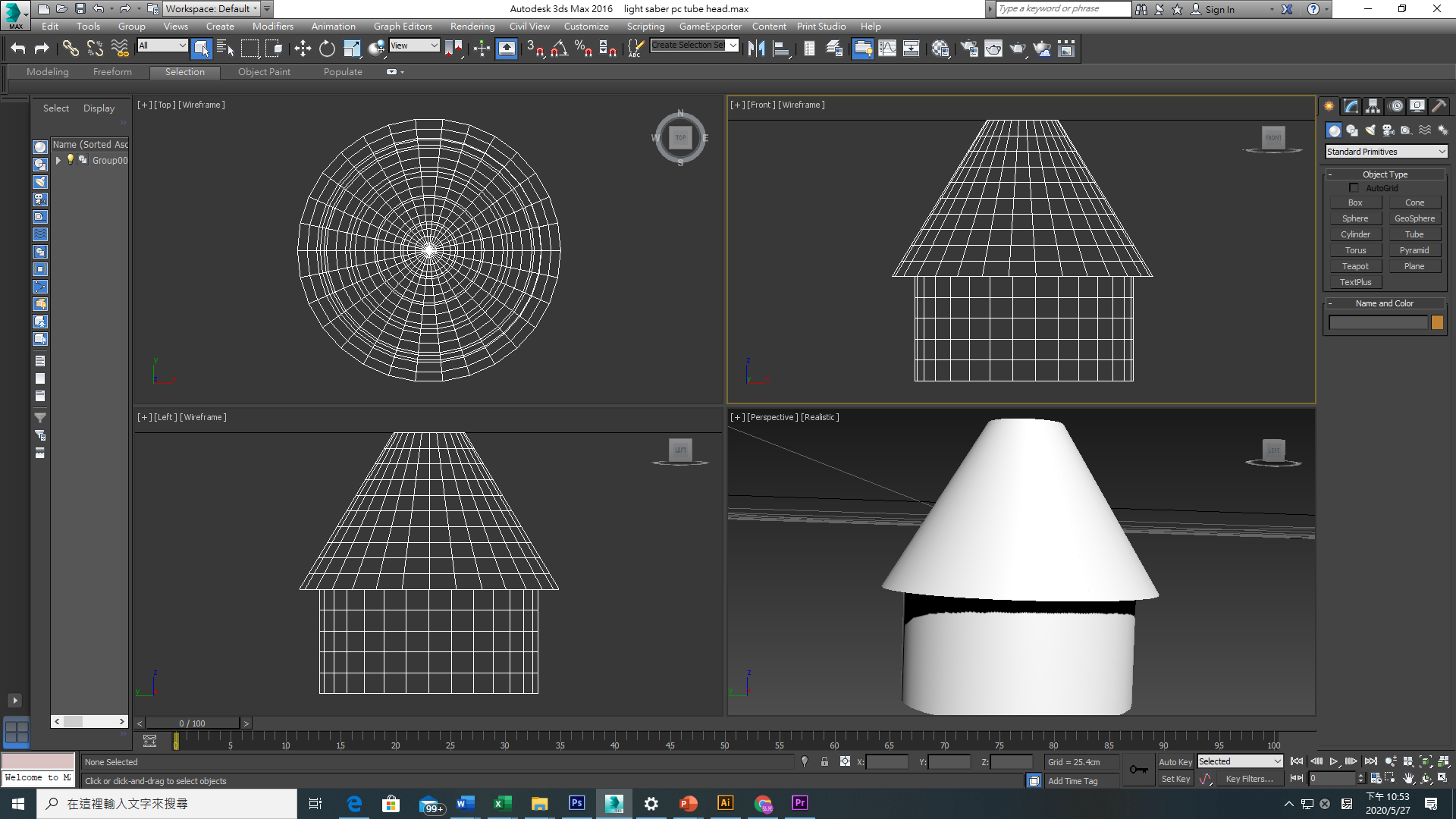1456x819 pixels.
Task: Open the Standard Primitives dropdown
Action: point(1386,152)
